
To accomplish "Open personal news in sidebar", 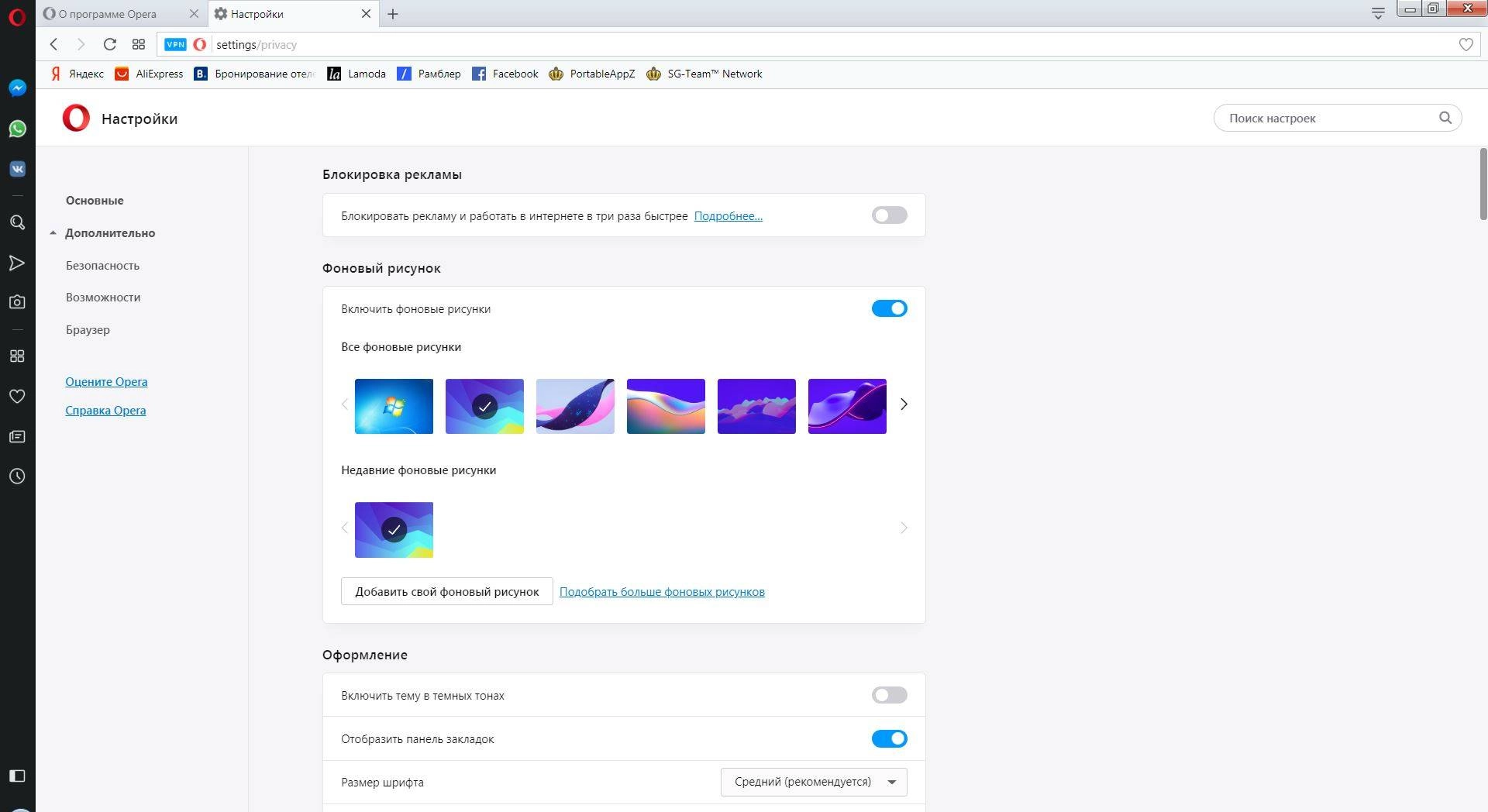I will (x=17, y=436).
